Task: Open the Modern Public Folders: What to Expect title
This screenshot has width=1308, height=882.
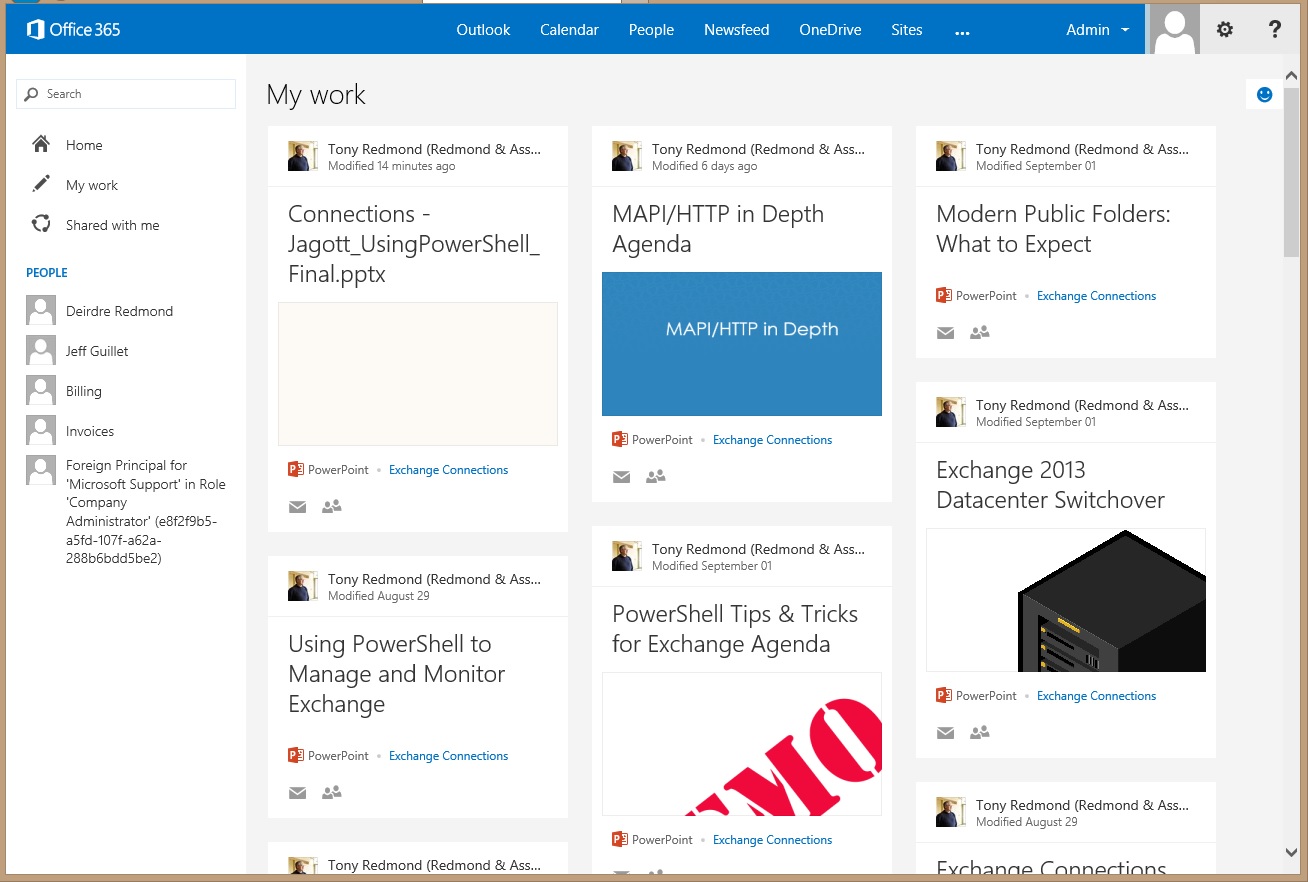Action: 1052,229
